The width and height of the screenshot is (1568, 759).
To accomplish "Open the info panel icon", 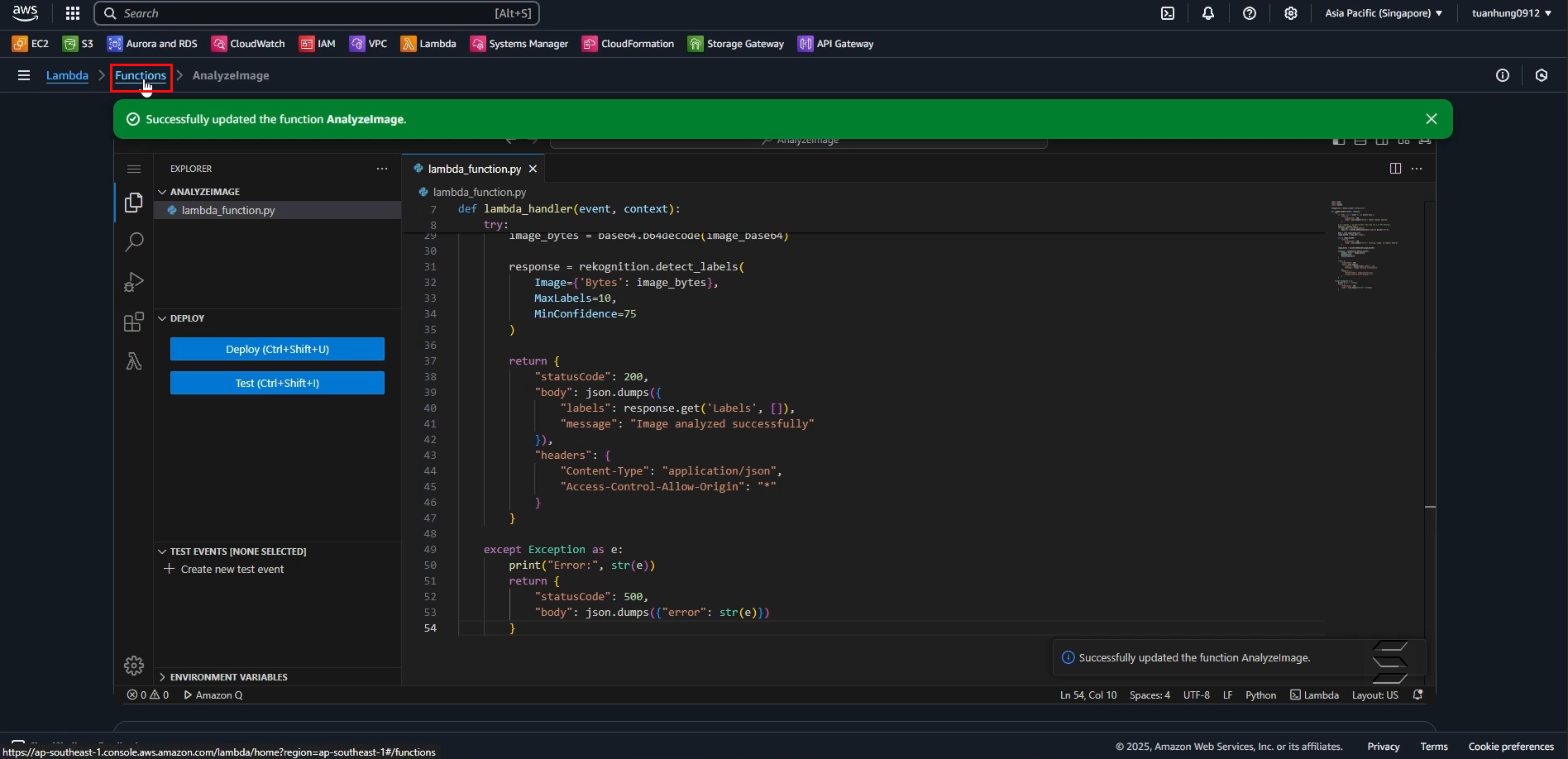I will 1503,75.
